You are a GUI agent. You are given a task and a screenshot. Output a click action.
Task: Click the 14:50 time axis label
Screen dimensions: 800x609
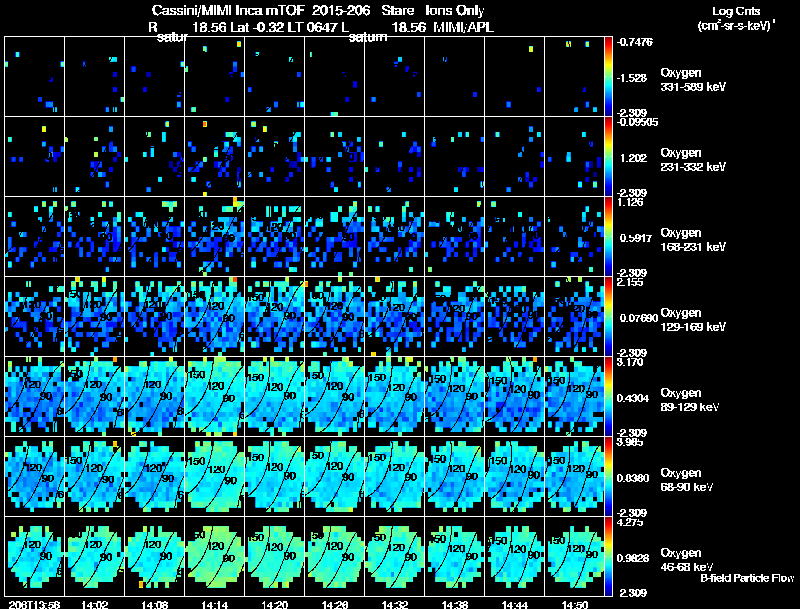click(574, 604)
